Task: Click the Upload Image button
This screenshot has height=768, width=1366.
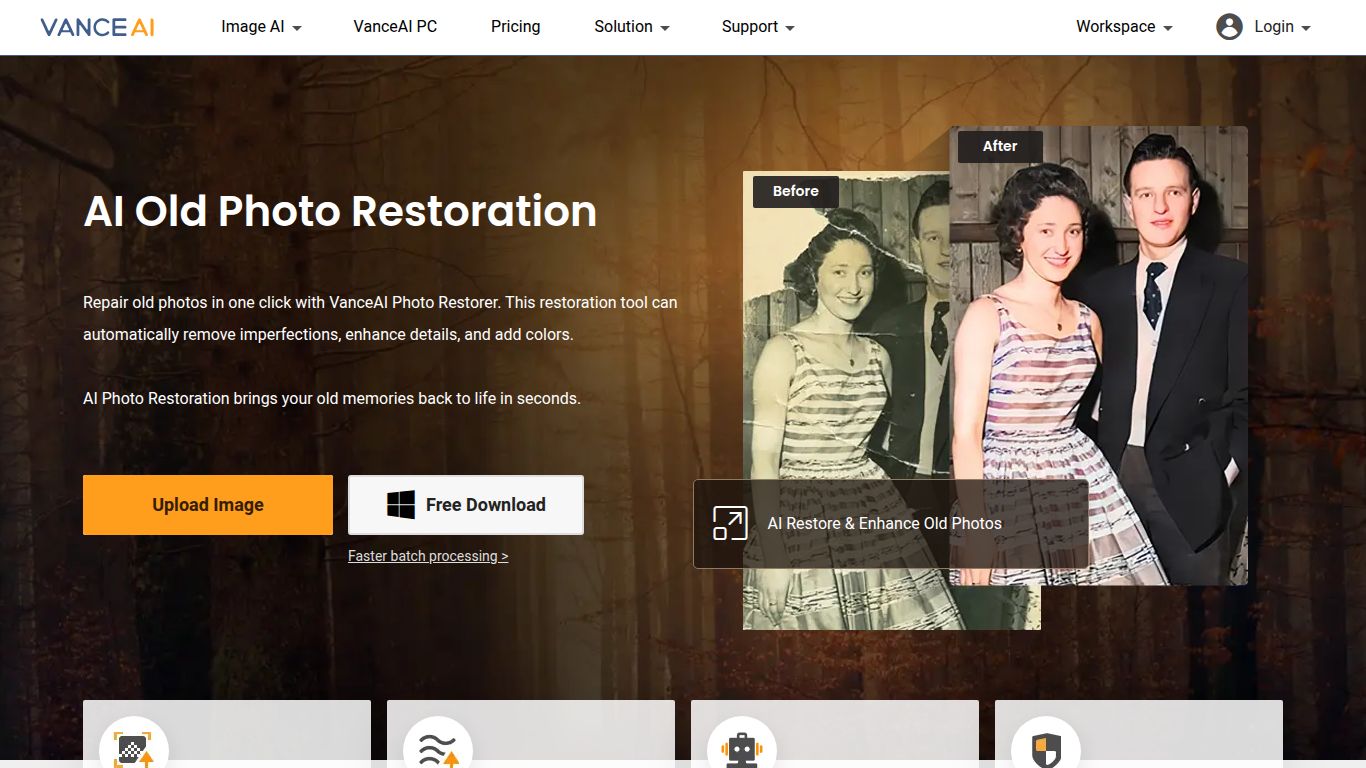Action: tap(207, 504)
